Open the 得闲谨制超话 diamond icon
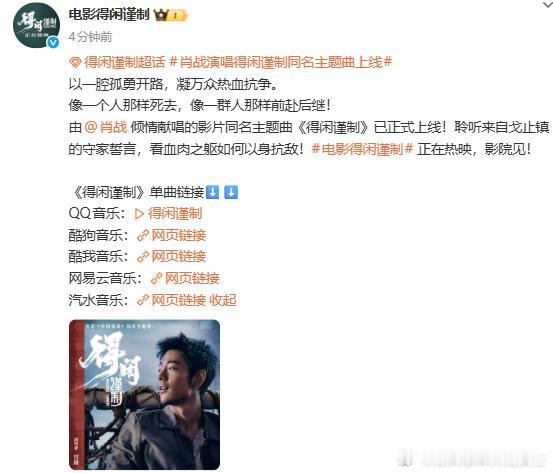This screenshot has width=553, height=473. pyautogui.click(x=75, y=63)
